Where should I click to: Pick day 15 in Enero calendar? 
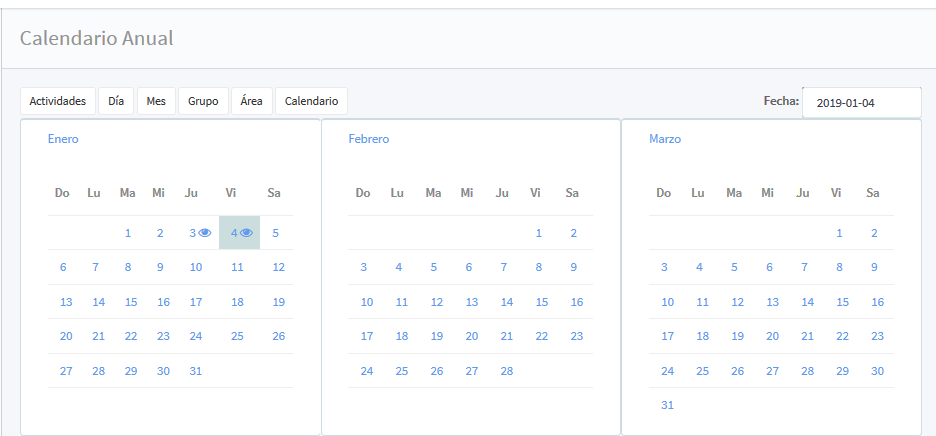pyautogui.click(x=131, y=302)
